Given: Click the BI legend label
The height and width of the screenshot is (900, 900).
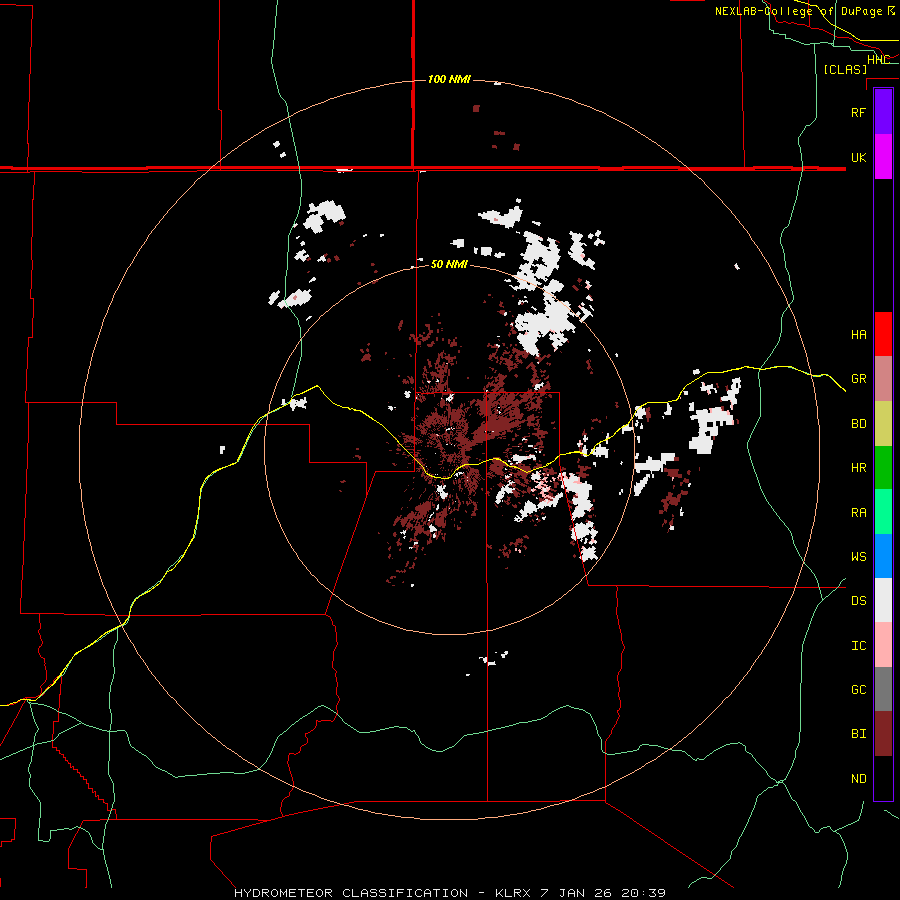Looking at the screenshot, I should (x=858, y=734).
